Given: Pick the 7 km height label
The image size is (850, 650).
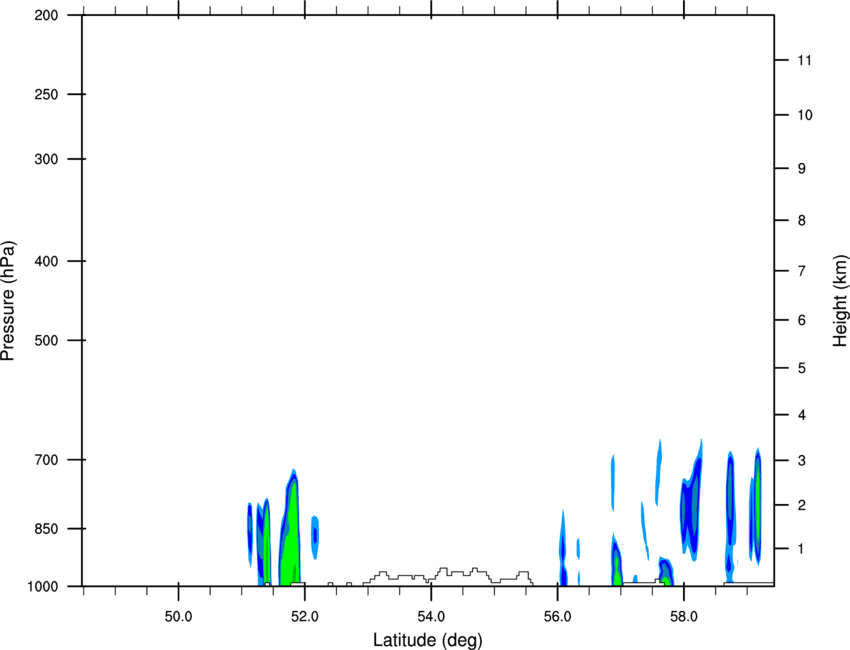Looking at the screenshot, I should click(x=802, y=271).
